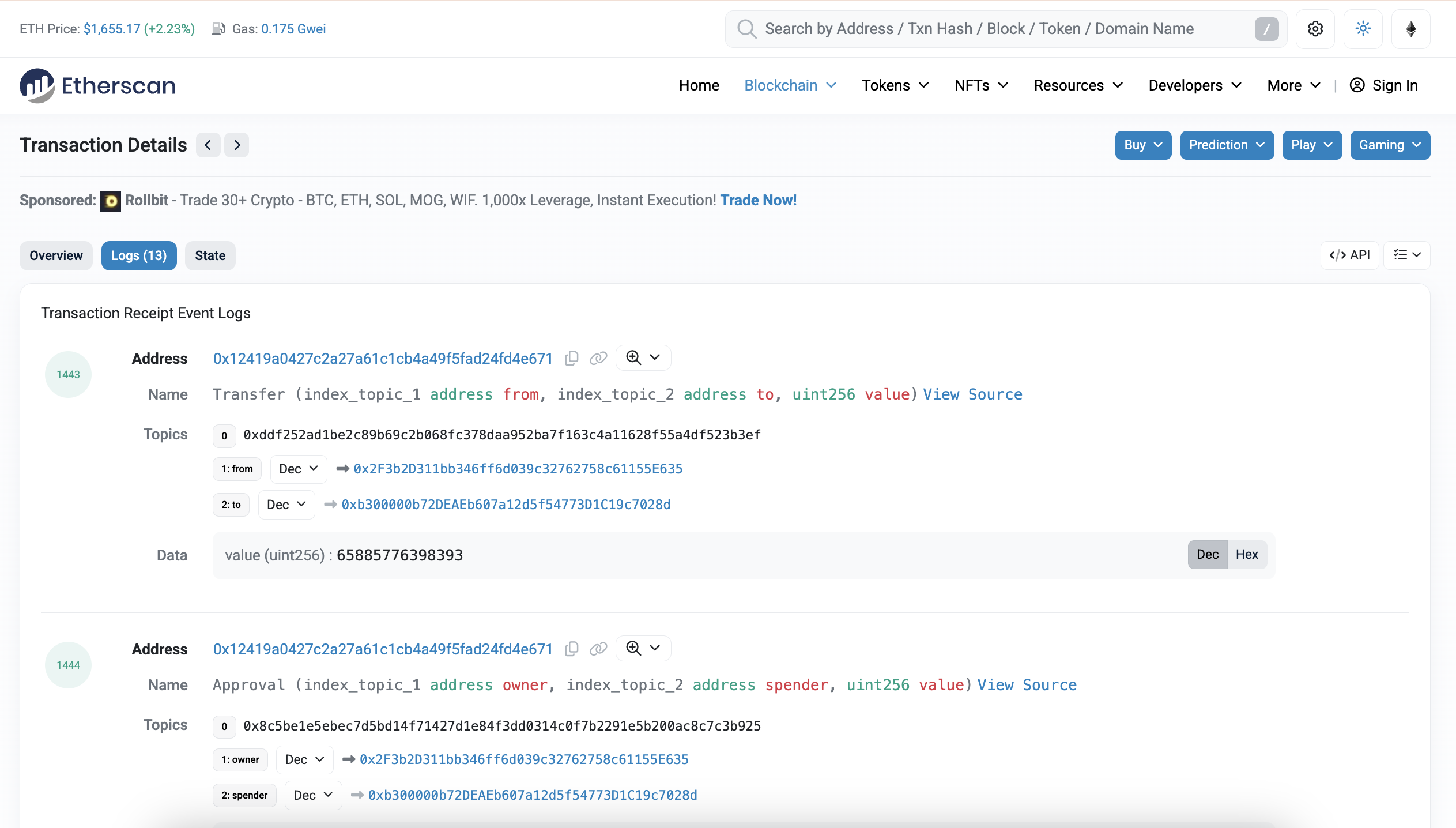Toggle the light/dark theme sun icon
The width and height of the screenshot is (1456, 828).
pos(1363,29)
